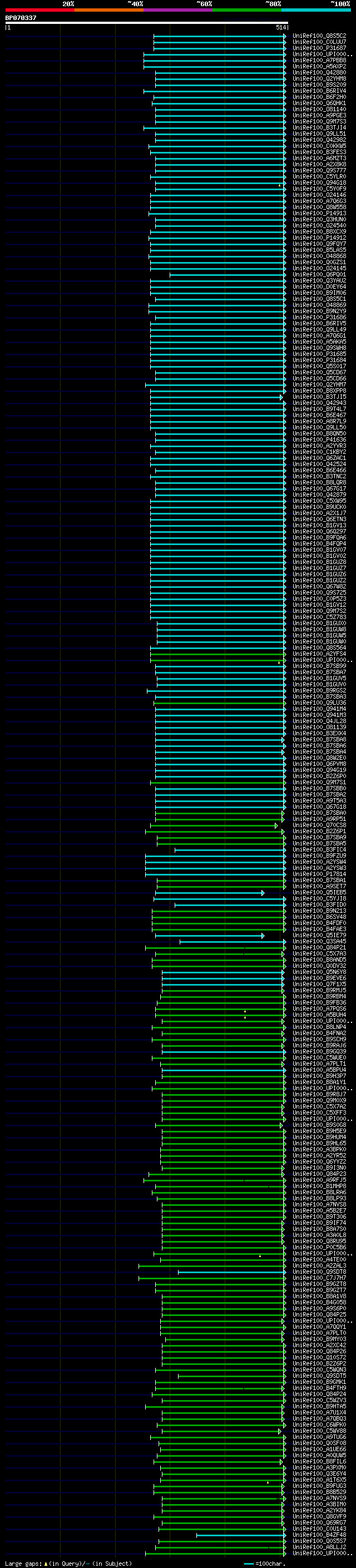Select hit label UniRef100_Q9LU36
This screenshot has width=356, height=1568.
point(319,703)
